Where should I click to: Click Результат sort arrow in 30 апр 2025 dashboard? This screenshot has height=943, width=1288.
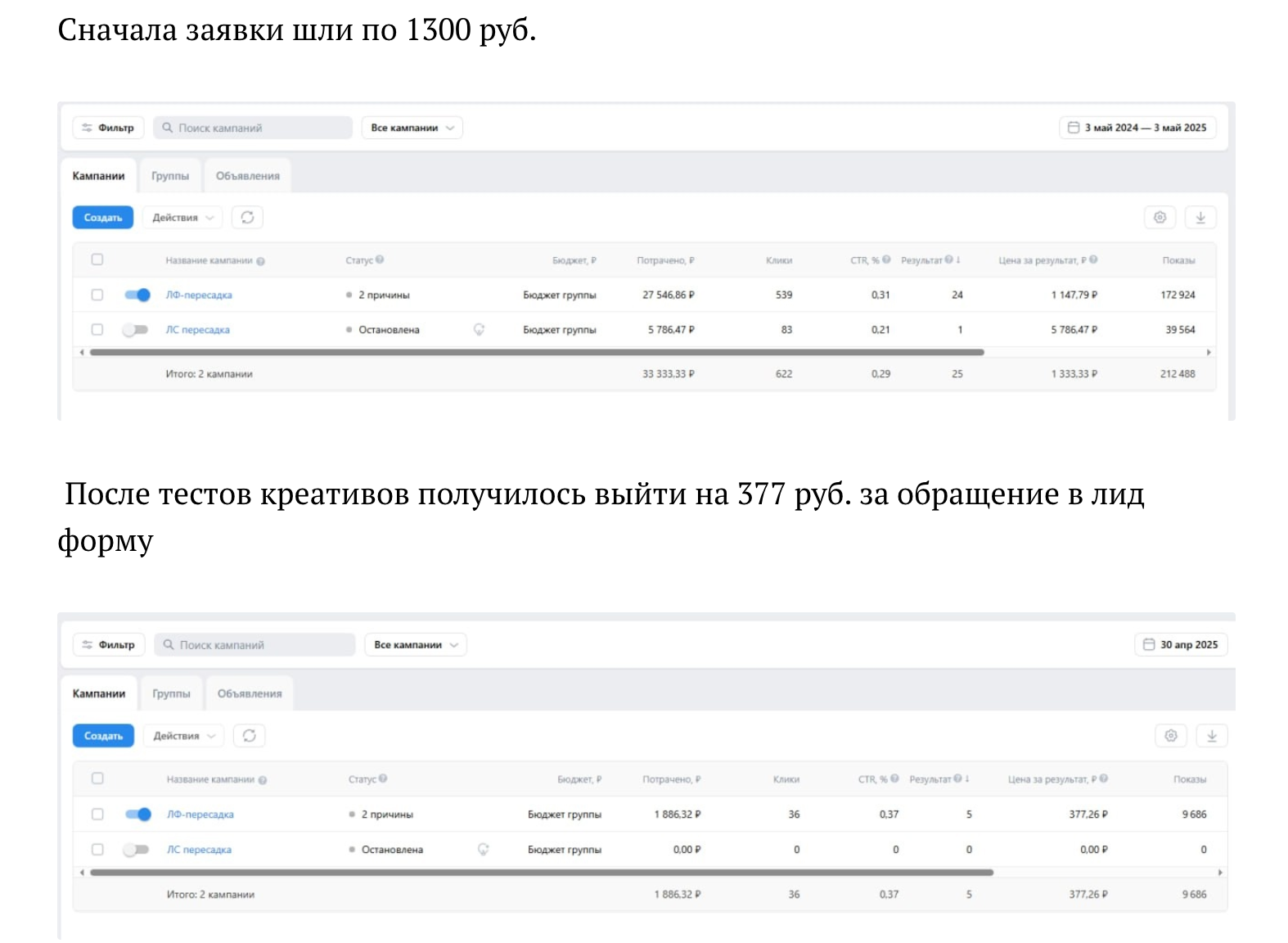pos(967,779)
